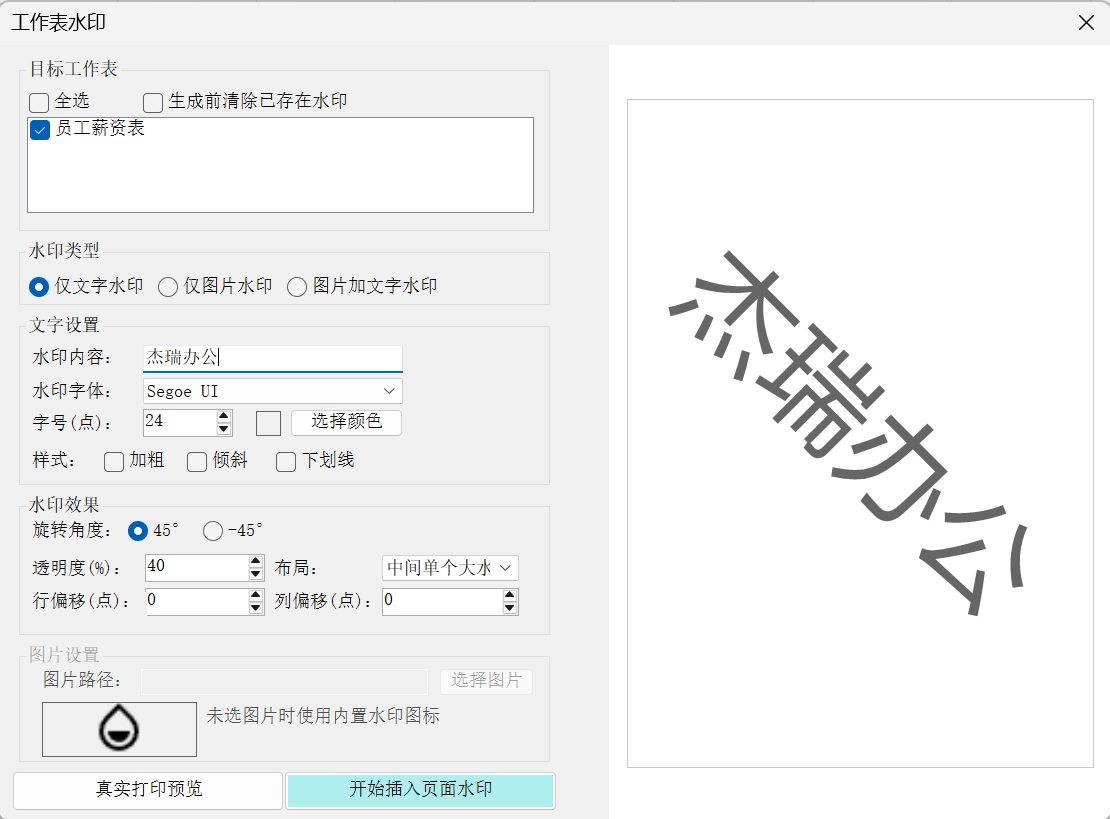Check the 全选 checkbox

coord(39,102)
